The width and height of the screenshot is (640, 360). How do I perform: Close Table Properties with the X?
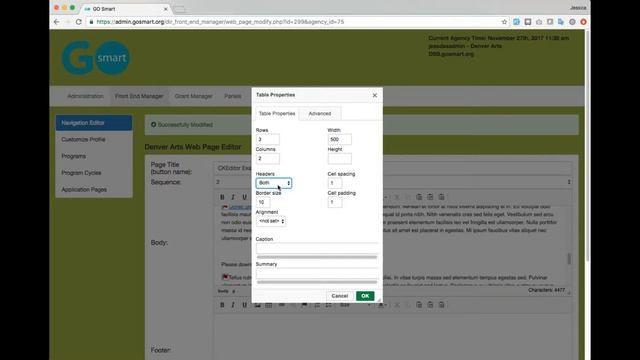point(375,95)
